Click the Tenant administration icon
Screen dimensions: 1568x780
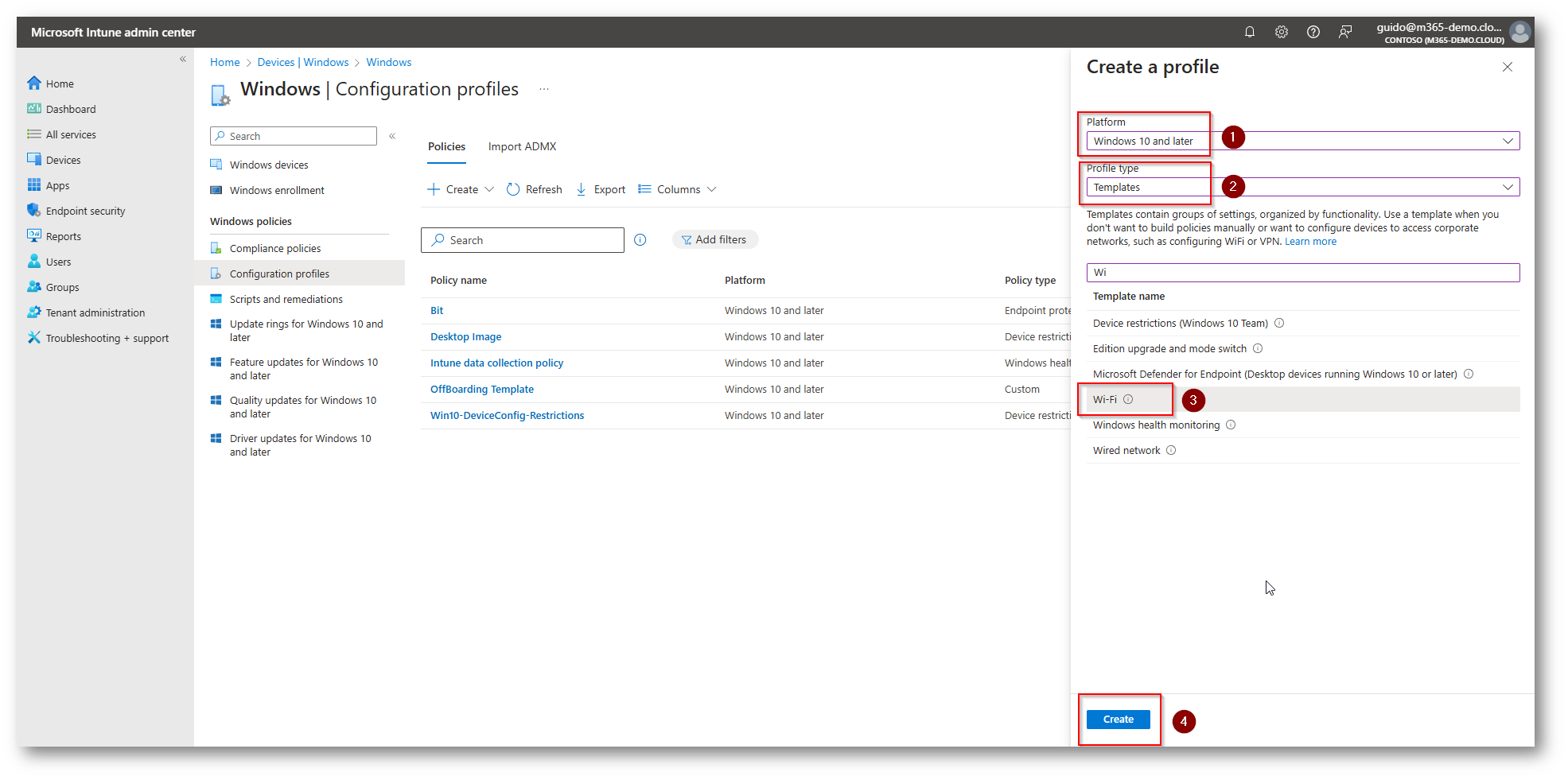click(x=33, y=312)
